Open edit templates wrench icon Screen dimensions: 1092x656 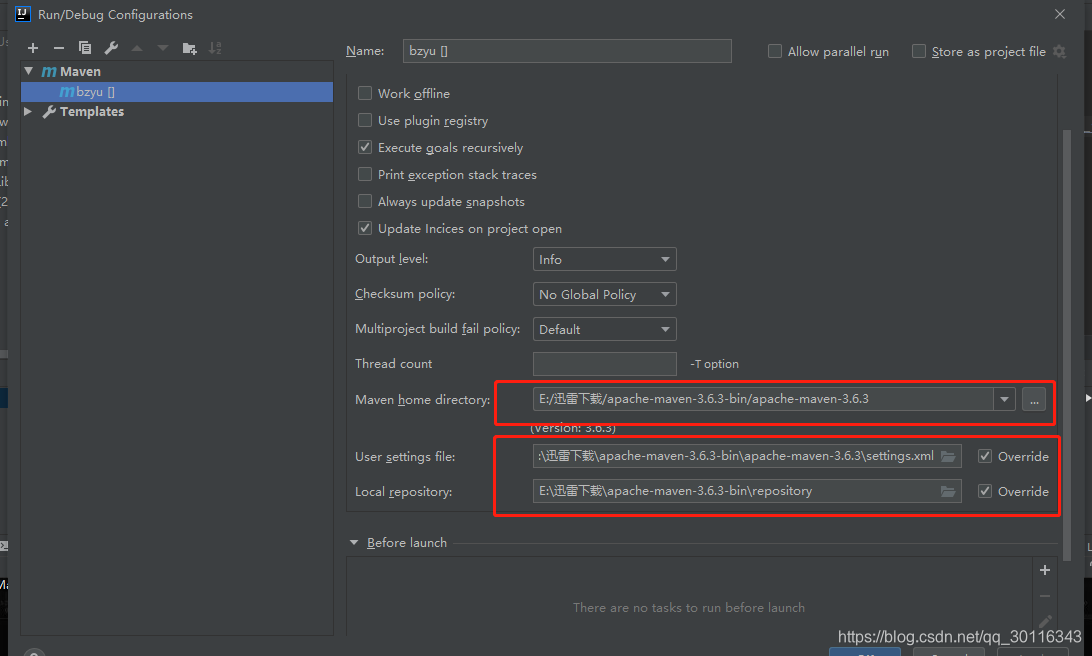coord(111,48)
